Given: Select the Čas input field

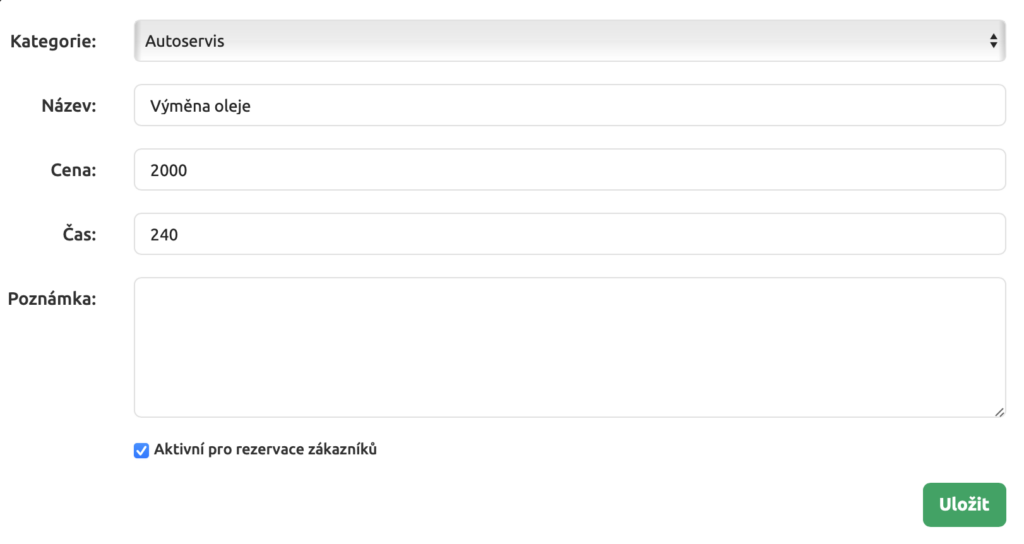Looking at the screenshot, I should pos(569,234).
